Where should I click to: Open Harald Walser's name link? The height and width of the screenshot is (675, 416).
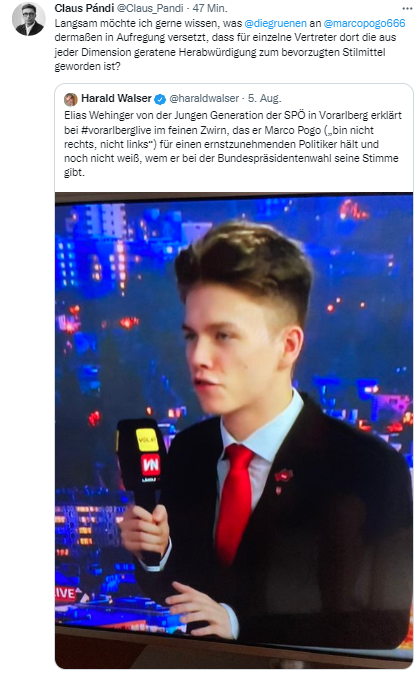(116, 99)
